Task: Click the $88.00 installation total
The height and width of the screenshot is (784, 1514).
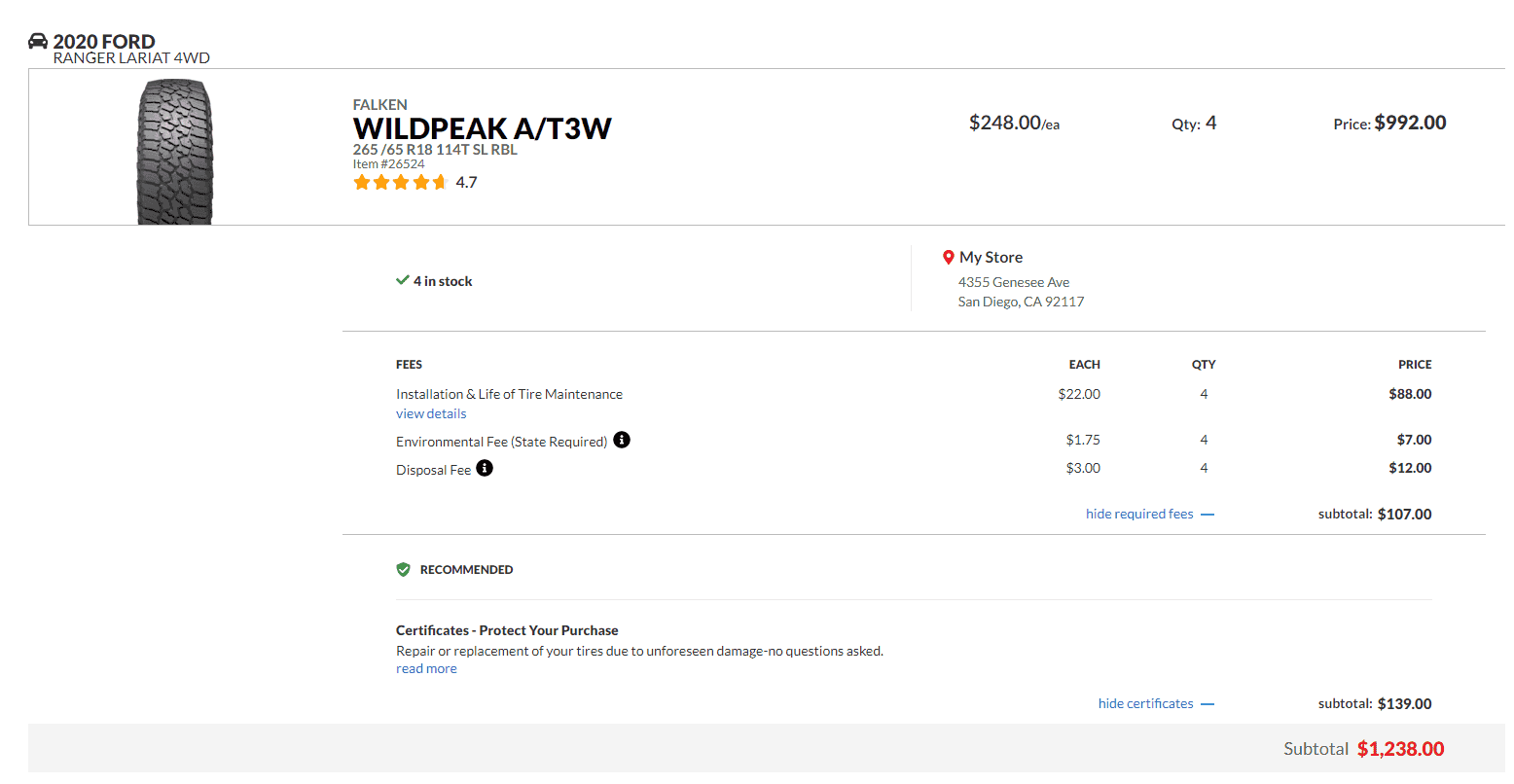Action: coord(1410,394)
